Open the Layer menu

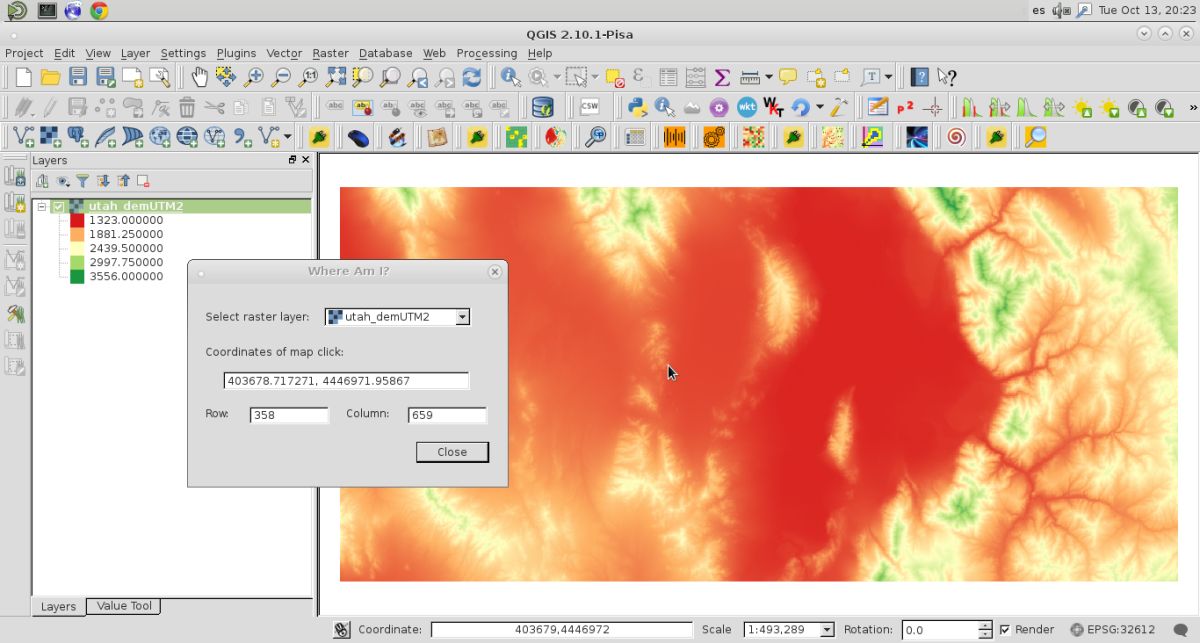pos(135,53)
